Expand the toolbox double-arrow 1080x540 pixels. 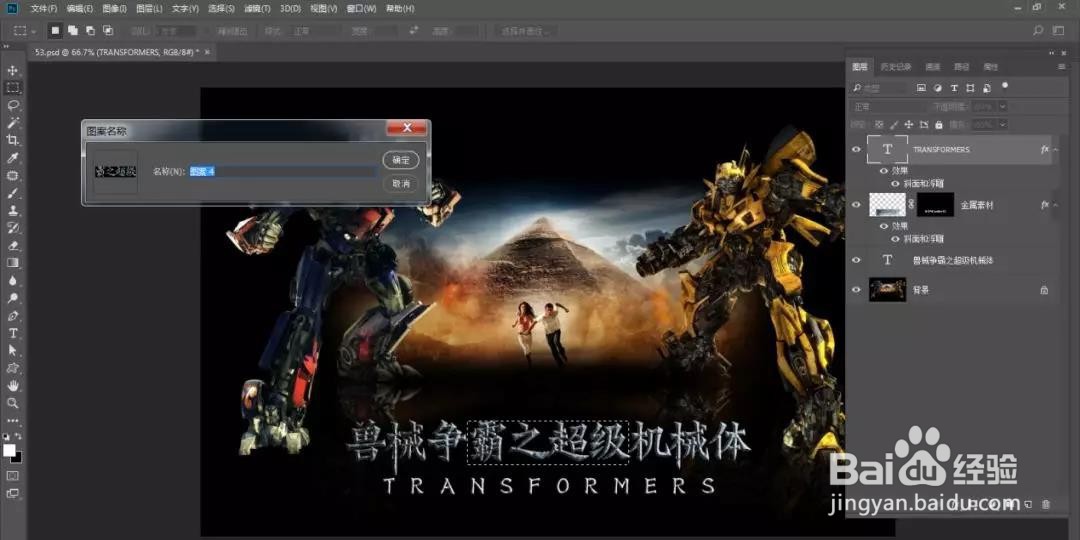point(7,47)
